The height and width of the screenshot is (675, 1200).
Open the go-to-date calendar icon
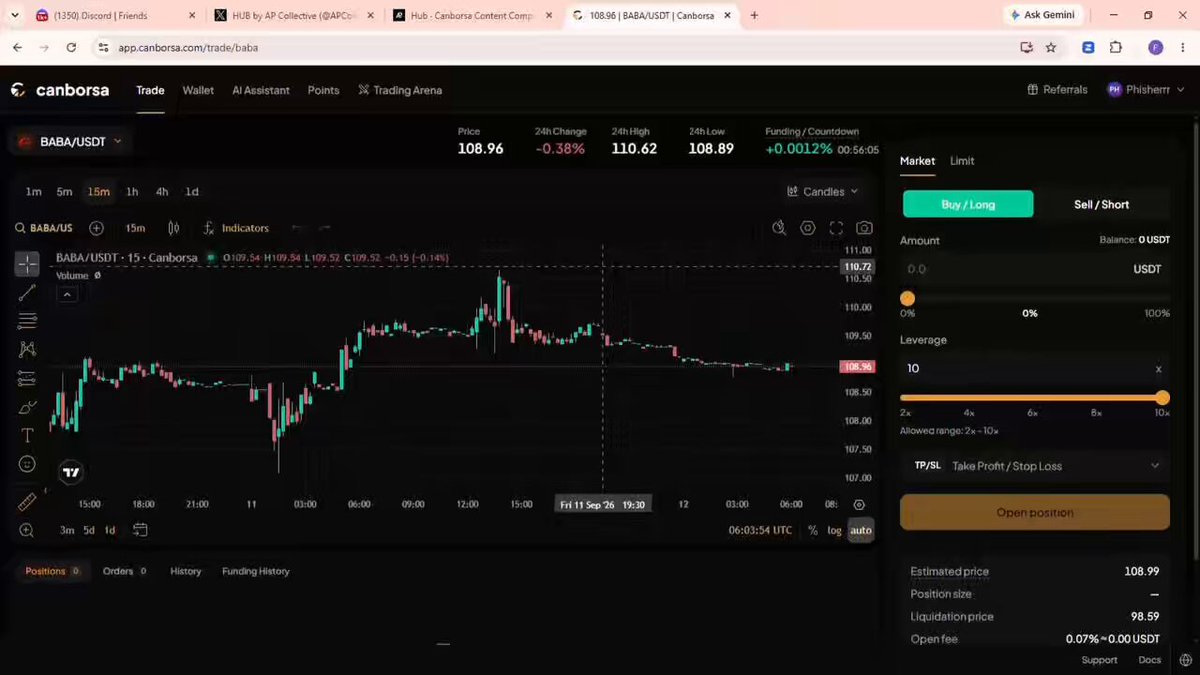(x=140, y=530)
